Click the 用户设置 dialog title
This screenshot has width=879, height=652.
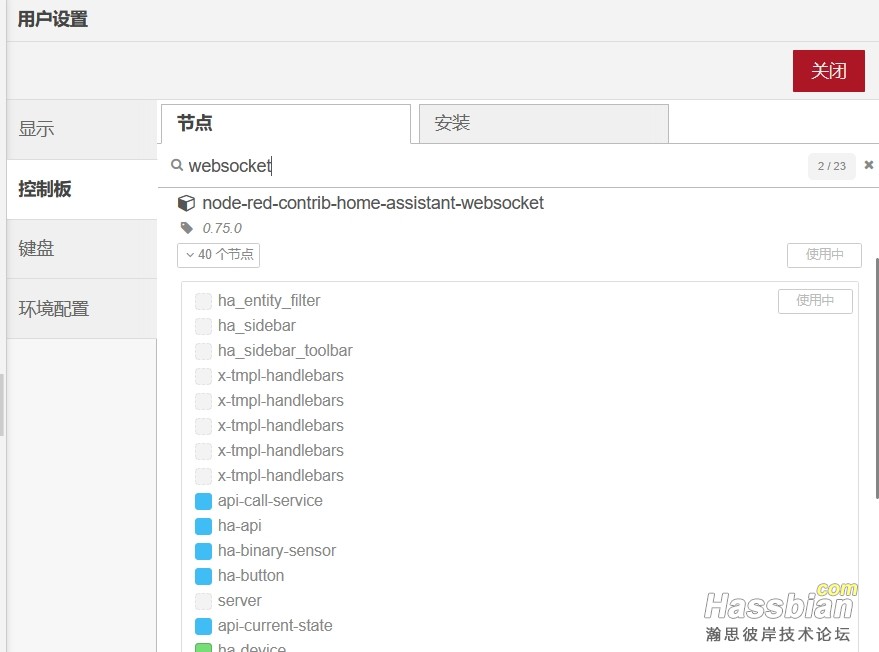pyautogui.click(x=53, y=19)
